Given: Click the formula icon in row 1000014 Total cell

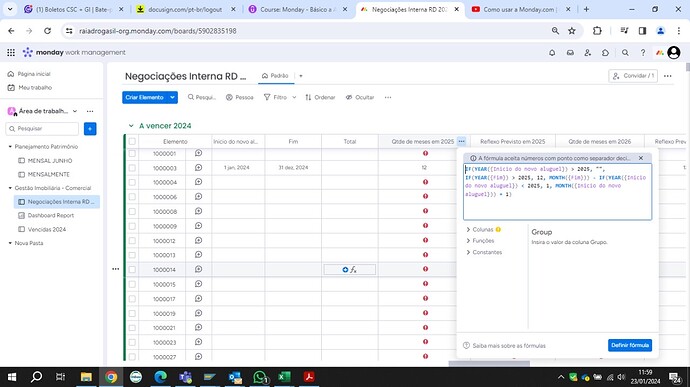Looking at the screenshot, I should tap(353, 269).
